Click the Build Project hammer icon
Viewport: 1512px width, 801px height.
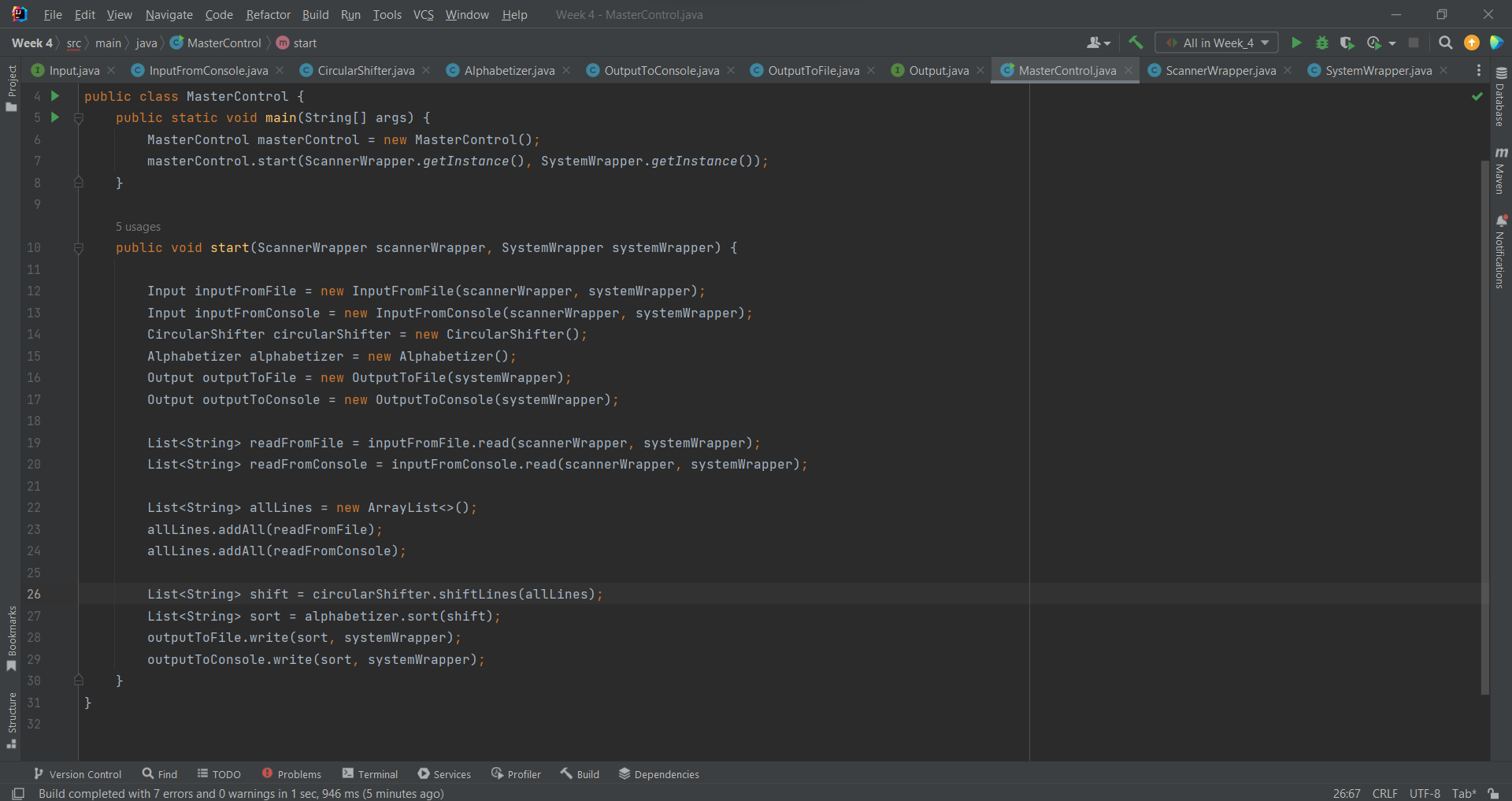[x=1136, y=43]
